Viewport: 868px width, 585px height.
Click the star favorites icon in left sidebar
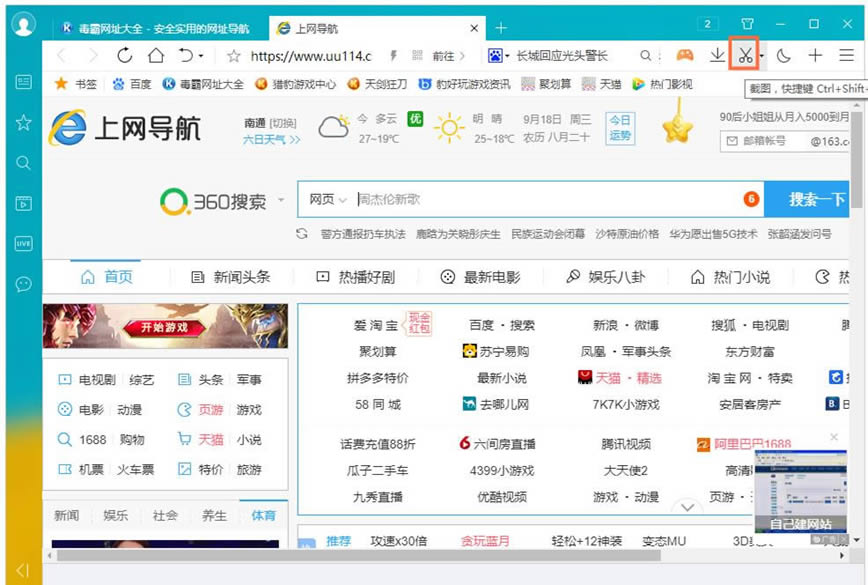(23, 123)
